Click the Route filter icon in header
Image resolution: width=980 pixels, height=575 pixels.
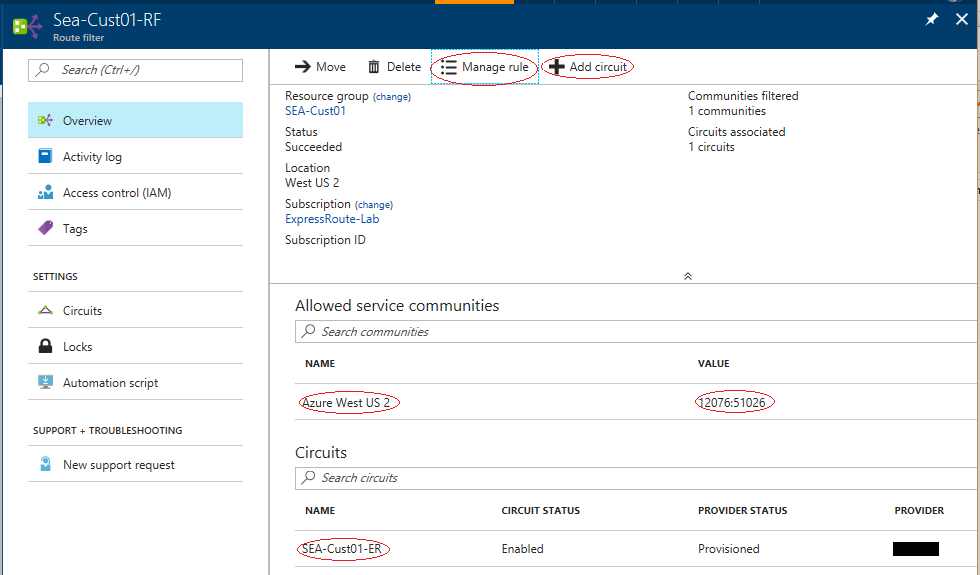[26, 25]
